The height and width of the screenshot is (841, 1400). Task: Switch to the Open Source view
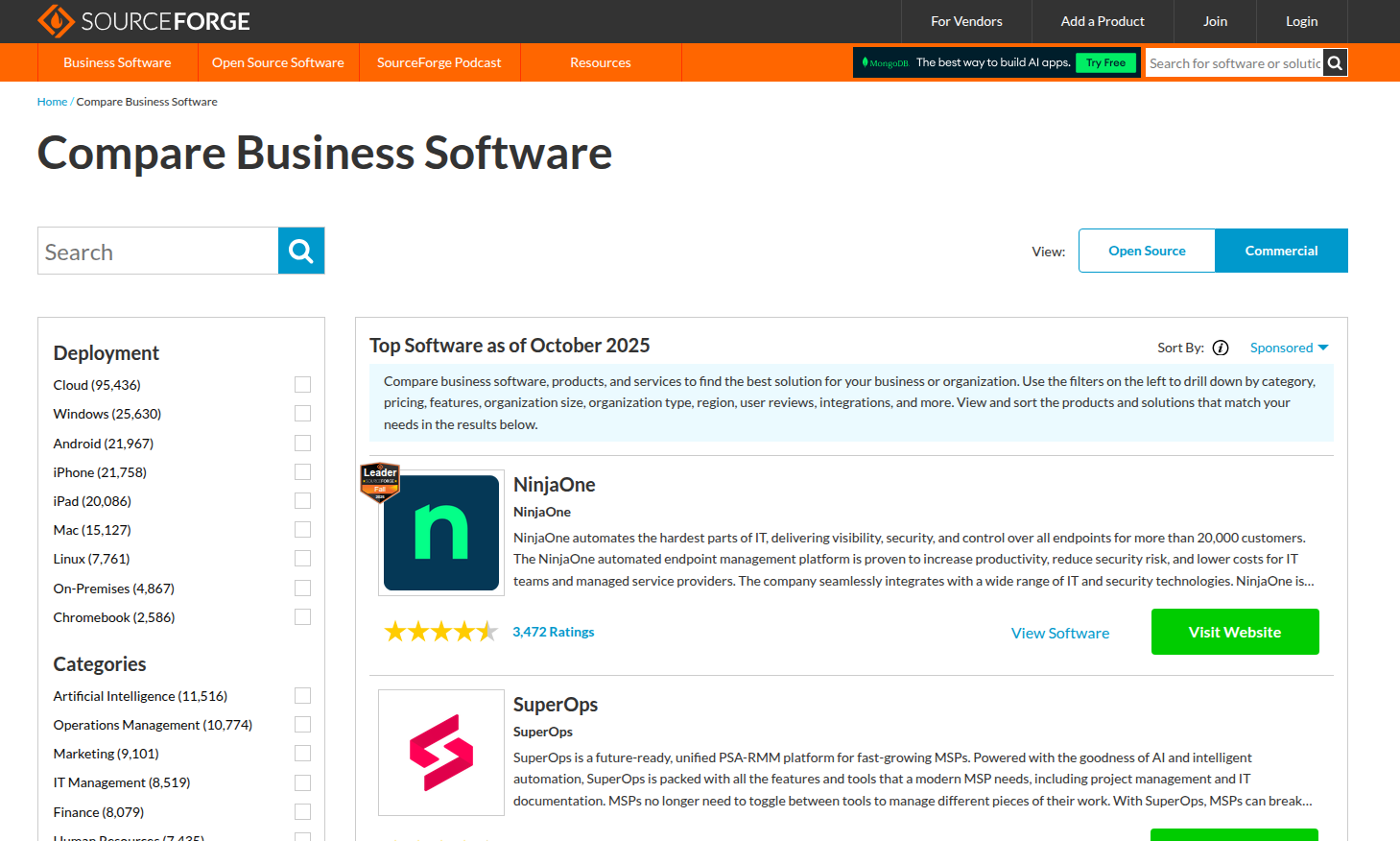click(1147, 251)
